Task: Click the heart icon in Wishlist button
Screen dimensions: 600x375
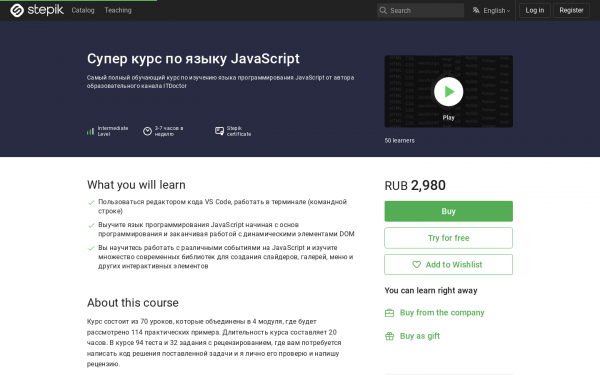Action: coord(416,264)
